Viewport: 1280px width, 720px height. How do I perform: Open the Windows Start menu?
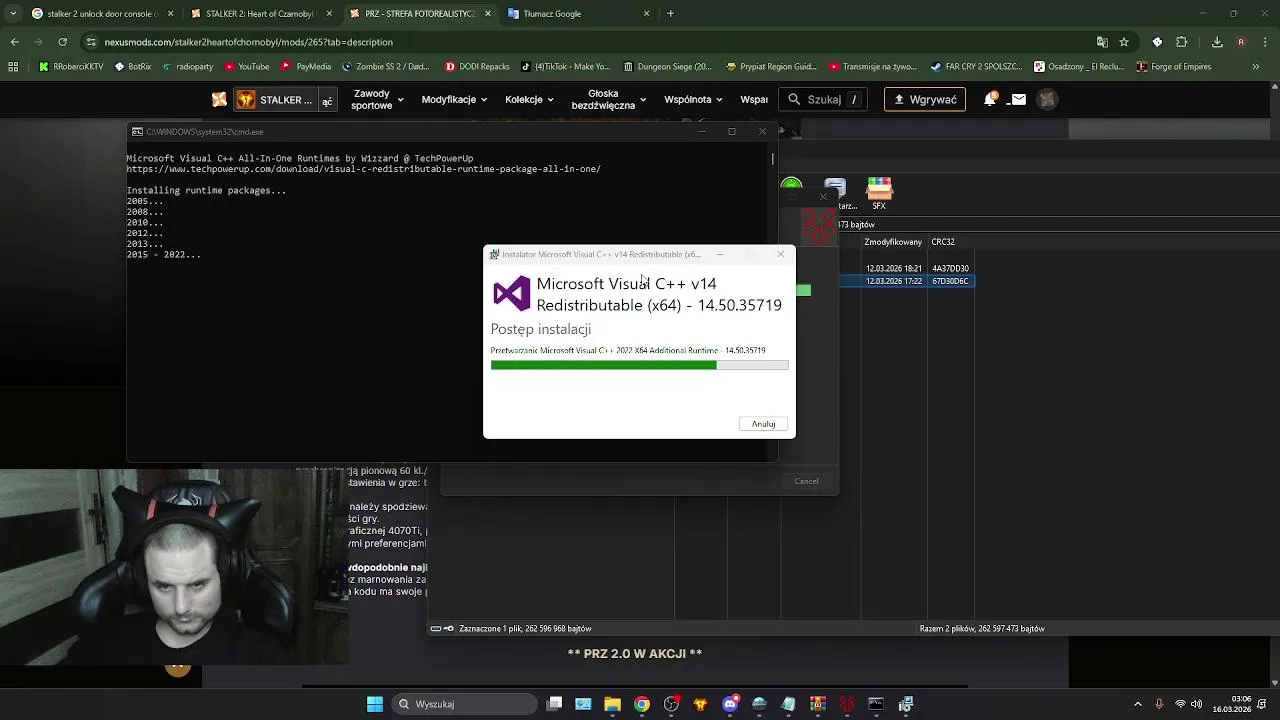375,704
